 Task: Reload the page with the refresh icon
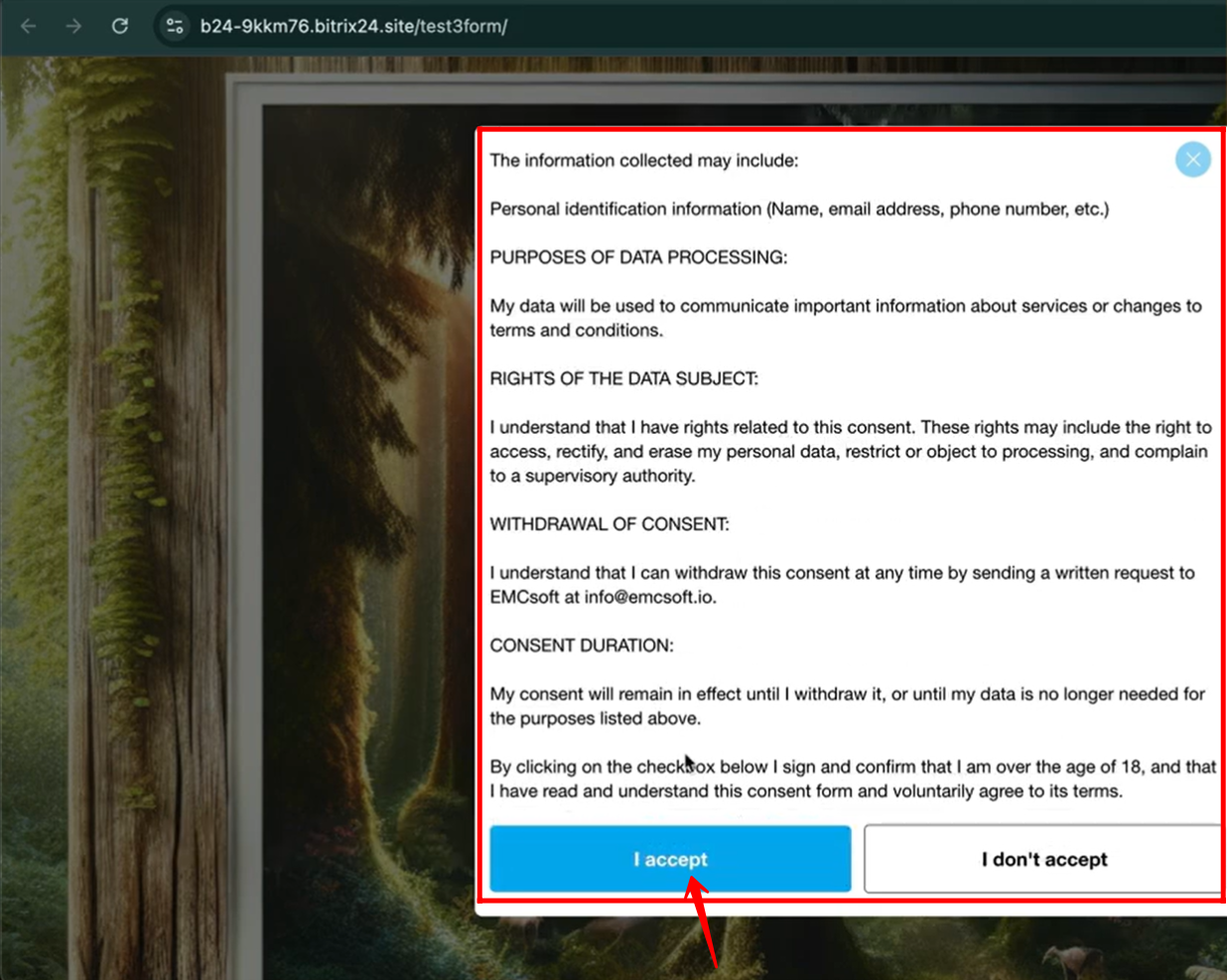[120, 26]
